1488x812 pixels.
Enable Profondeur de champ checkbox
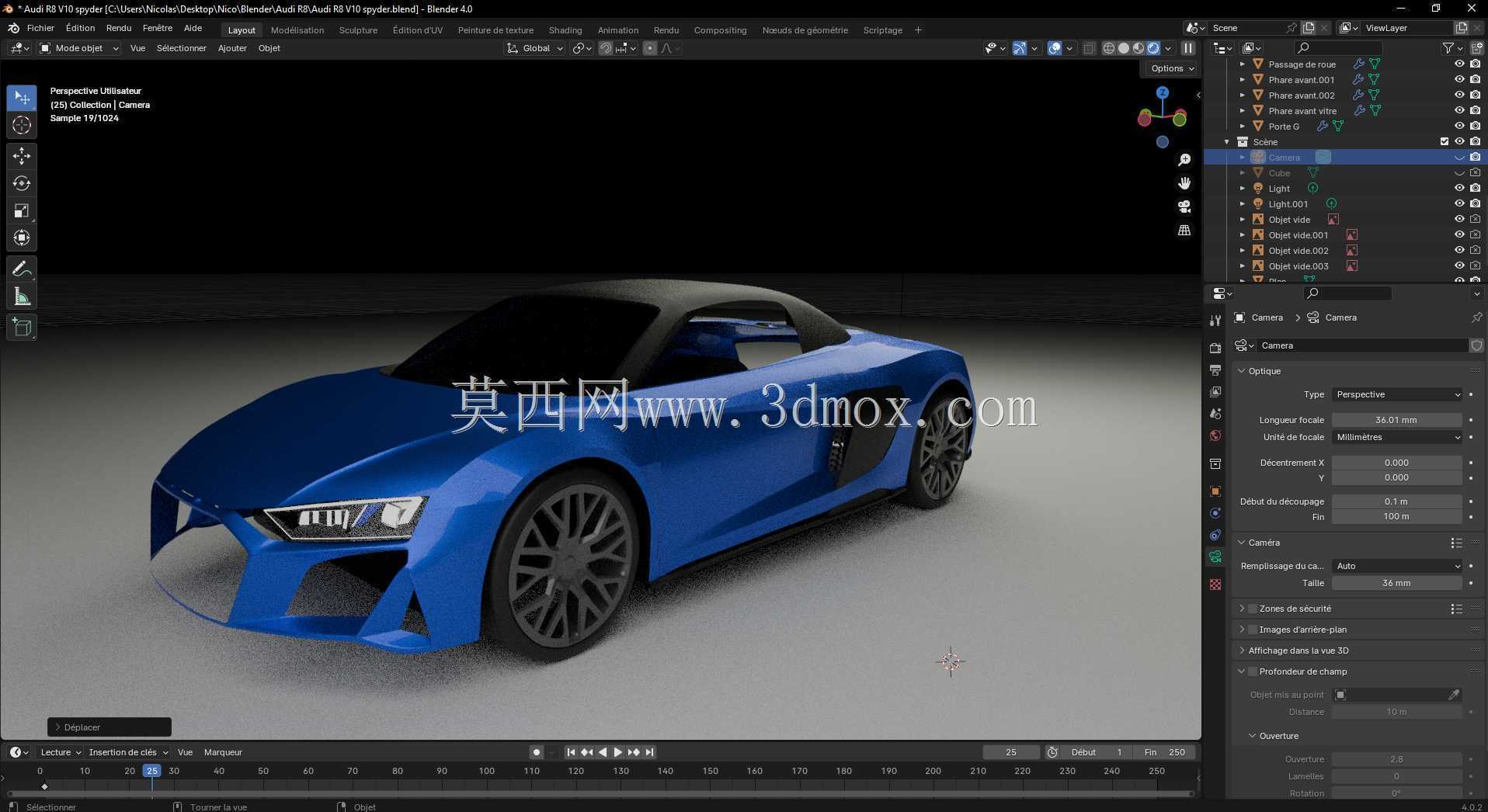pos(1253,671)
